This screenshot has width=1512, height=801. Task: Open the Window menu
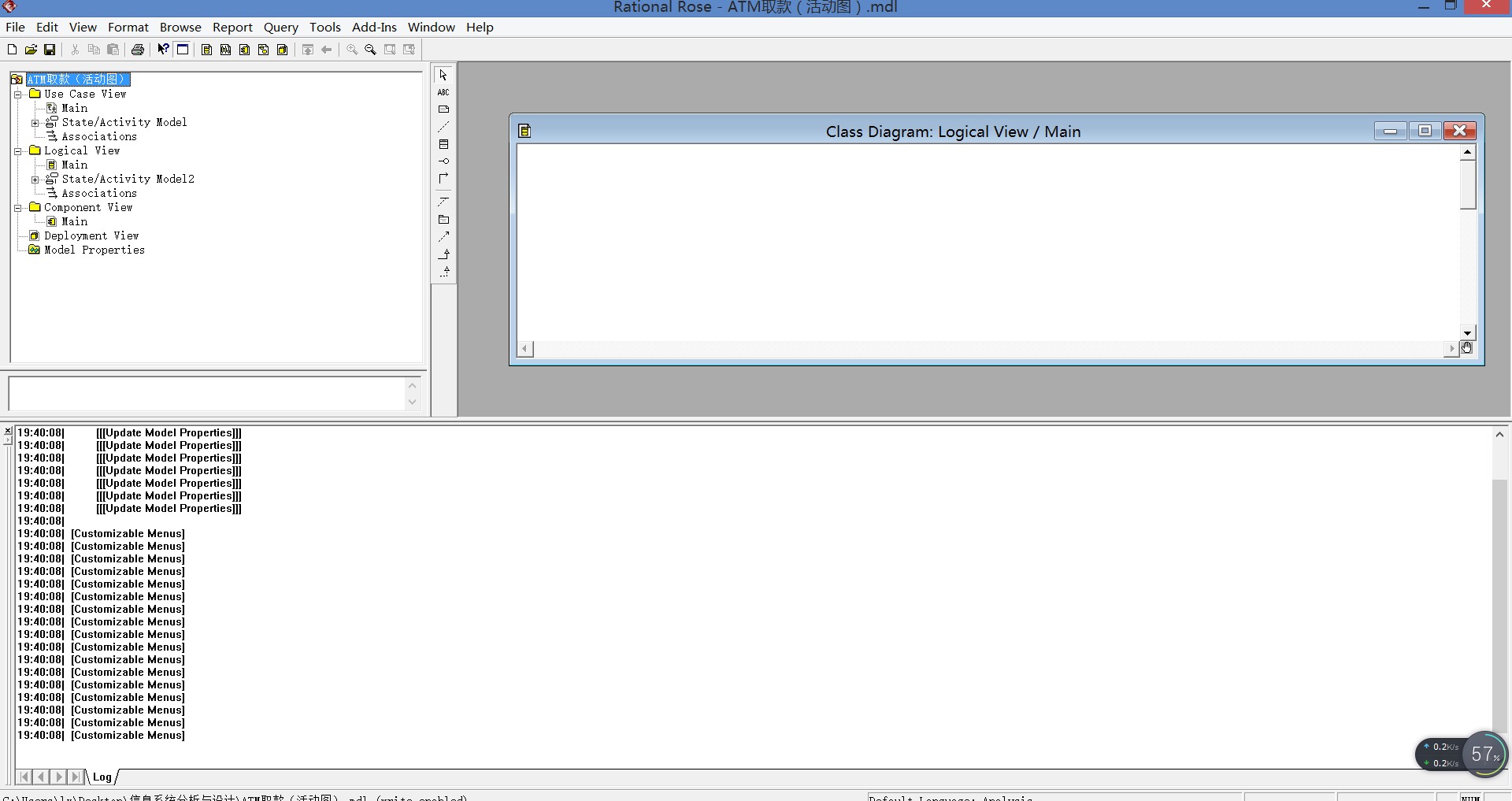point(431,27)
